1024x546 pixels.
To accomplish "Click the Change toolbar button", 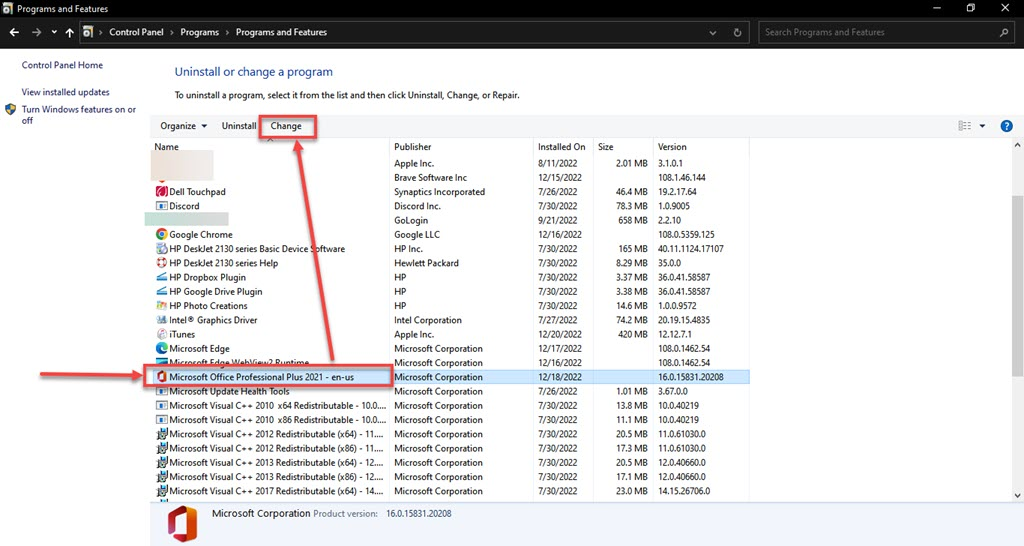I will pyautogui.click(x=286, y=126).
